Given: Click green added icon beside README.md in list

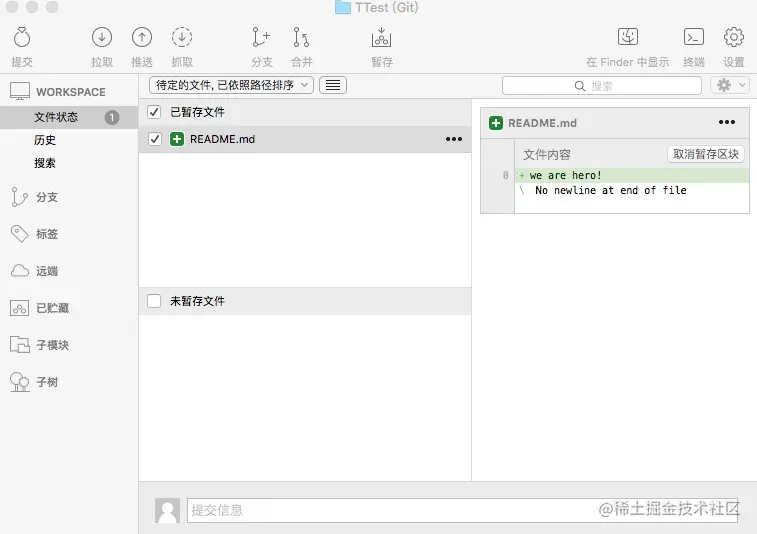Looking at the screenshot, I should (177, 139).
